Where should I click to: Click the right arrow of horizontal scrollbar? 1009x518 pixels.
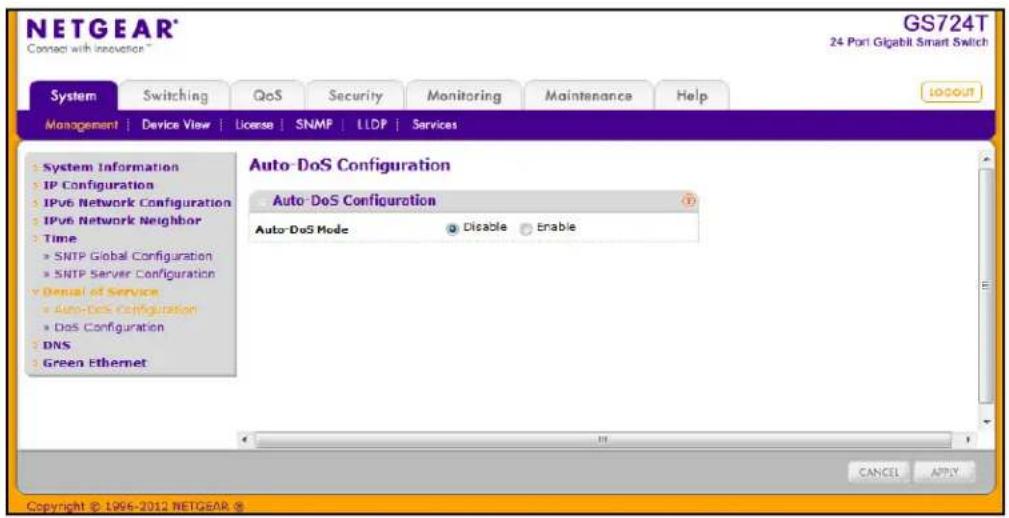(967, 441)
